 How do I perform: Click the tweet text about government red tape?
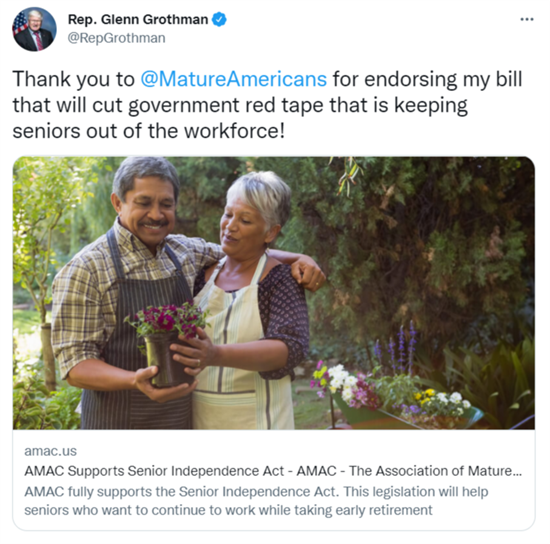pyautogui.click(x=267, y=105)
